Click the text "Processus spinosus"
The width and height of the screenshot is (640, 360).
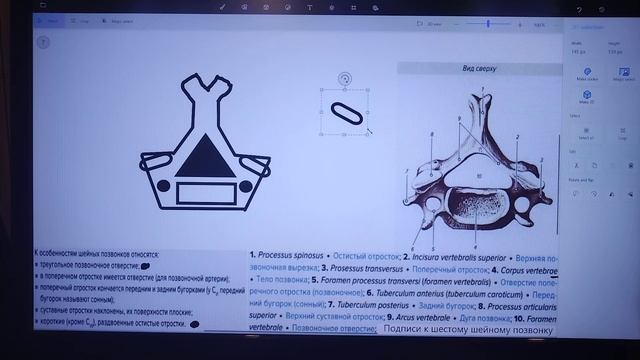(290, 255)
